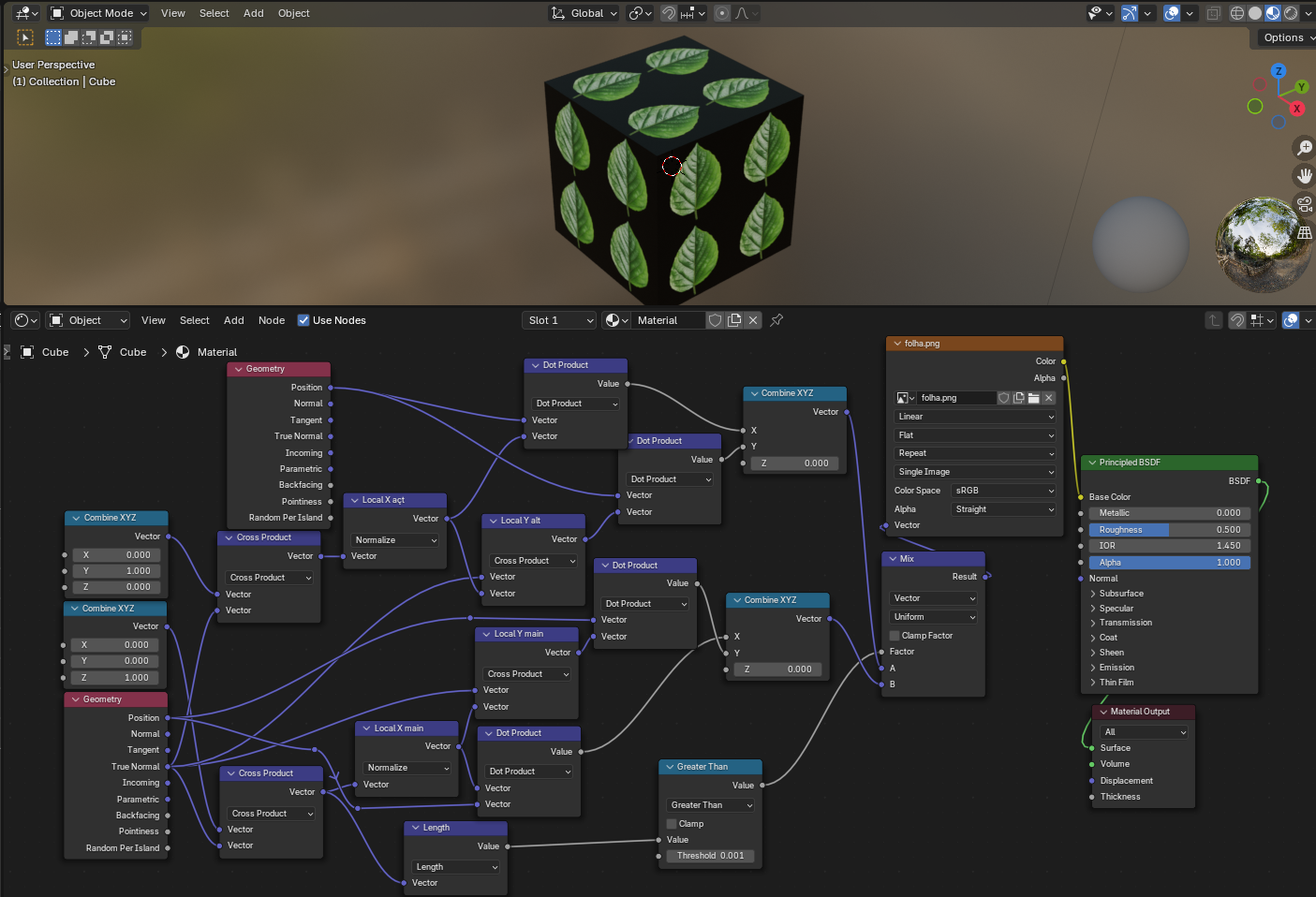Choose the Intersect selection mode icon
Image resolution: width=1316 pixels, height=897 pixels.
point(125,37)
